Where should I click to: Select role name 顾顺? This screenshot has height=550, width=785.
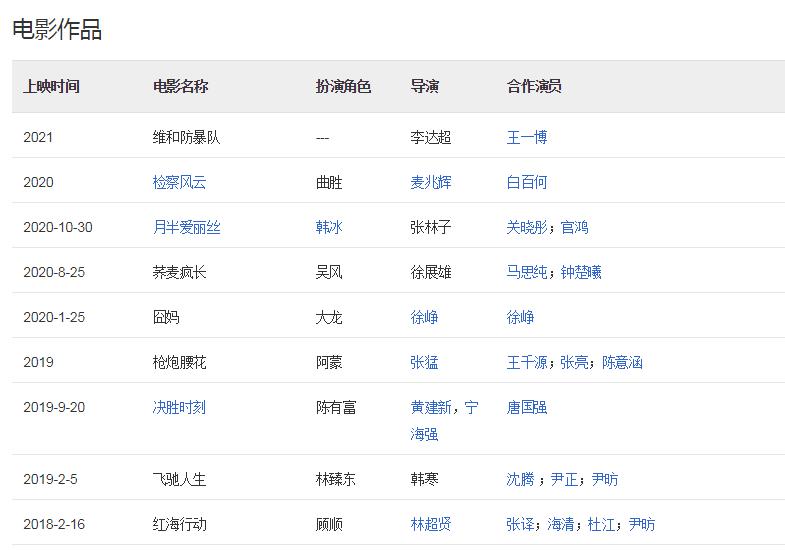pos(329,524)
